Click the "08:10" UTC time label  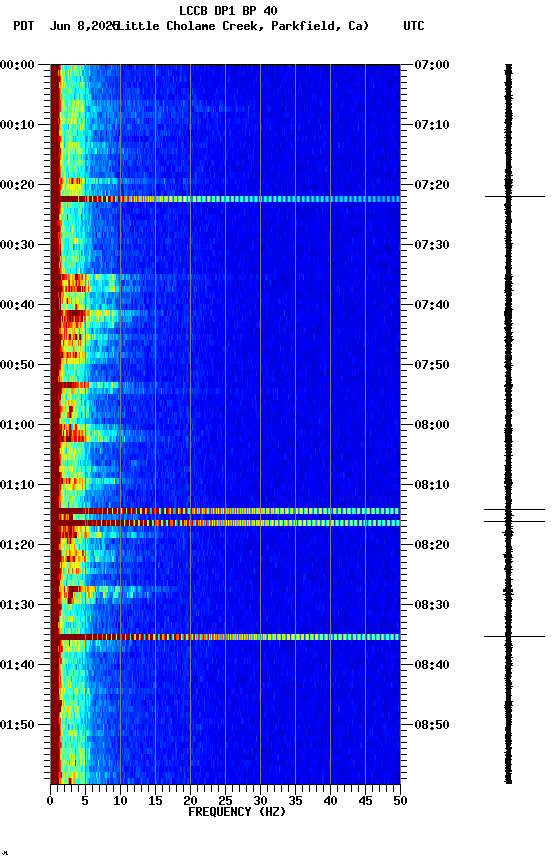432,485
